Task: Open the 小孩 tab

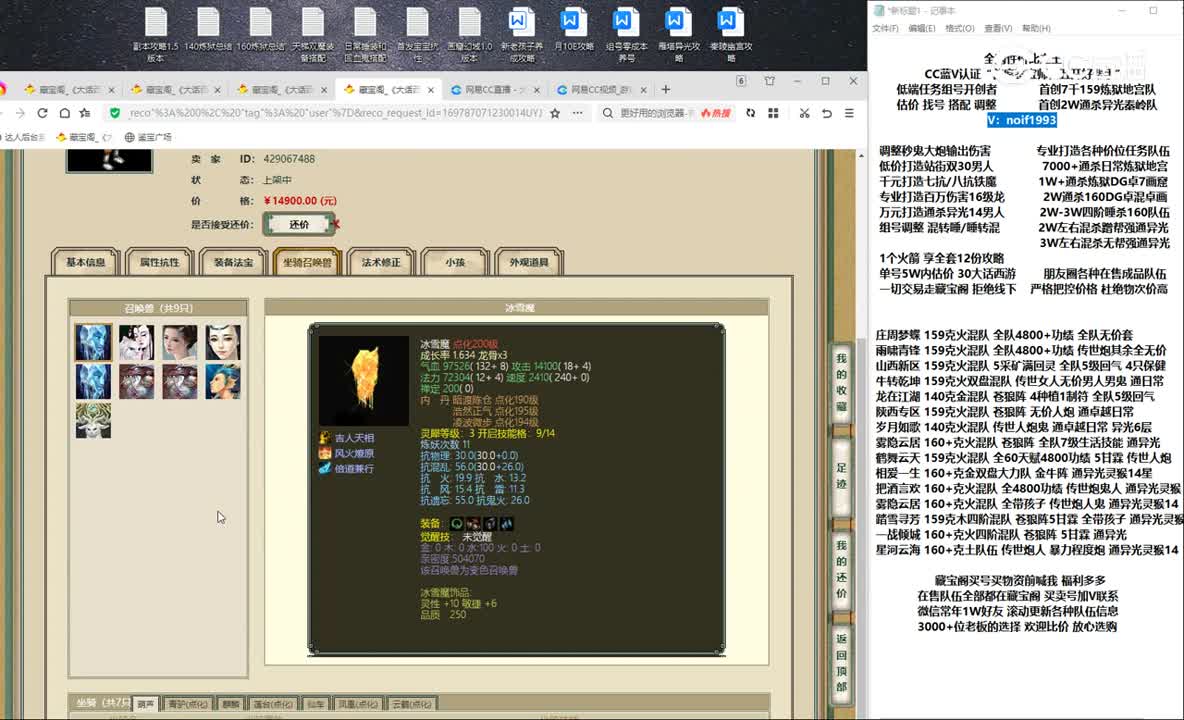Action: click(455, 262)
